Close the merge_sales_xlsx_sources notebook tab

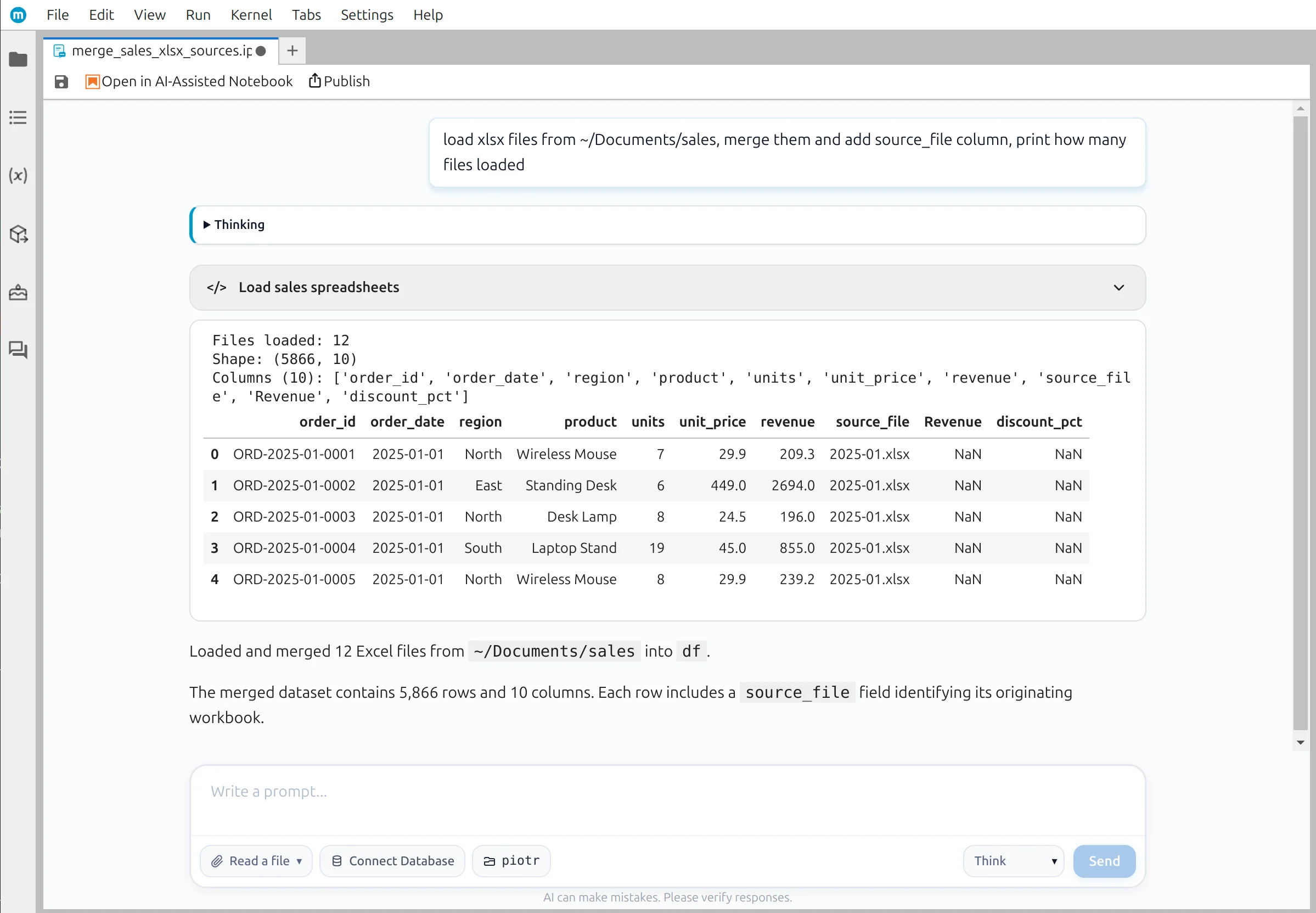click(x=261, y=51)
